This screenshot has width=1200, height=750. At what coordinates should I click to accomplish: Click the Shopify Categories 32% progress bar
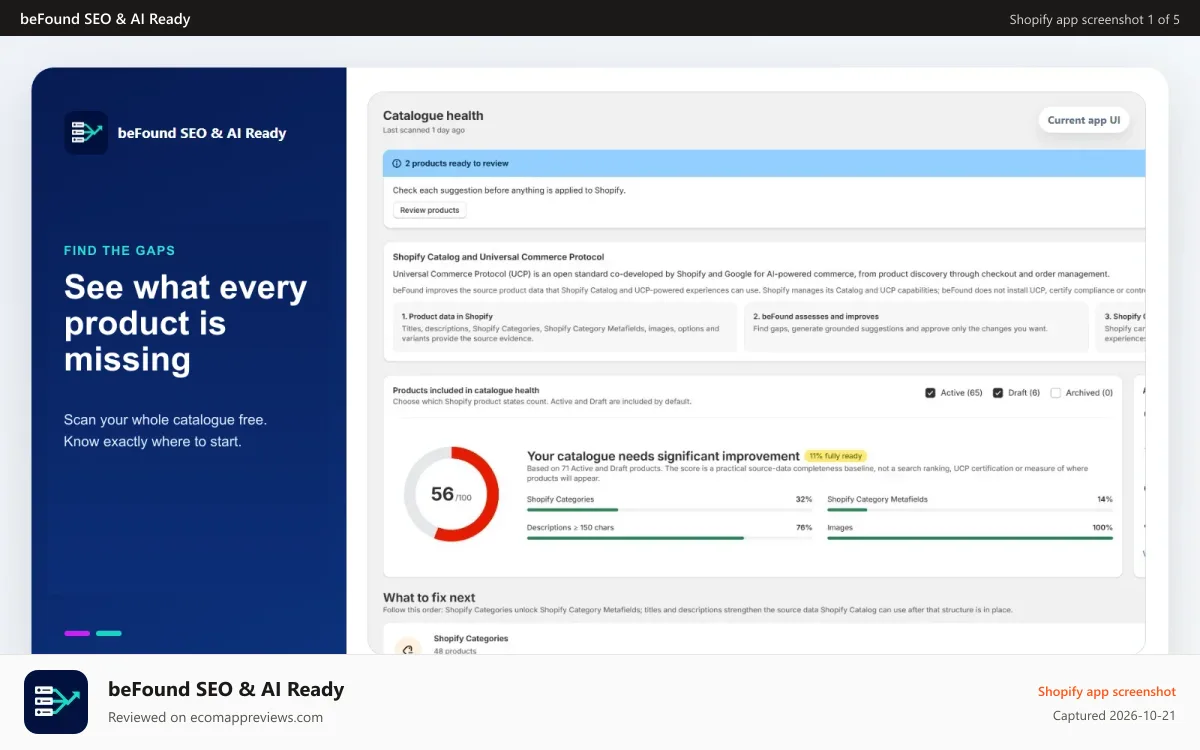pyautogui.click(x=669, y=510)
